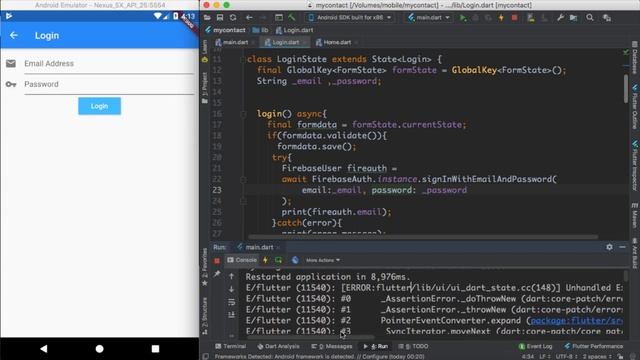640x360 pixels.
Task: Tap the back arrow in emulator app bar
Action: 13,36
